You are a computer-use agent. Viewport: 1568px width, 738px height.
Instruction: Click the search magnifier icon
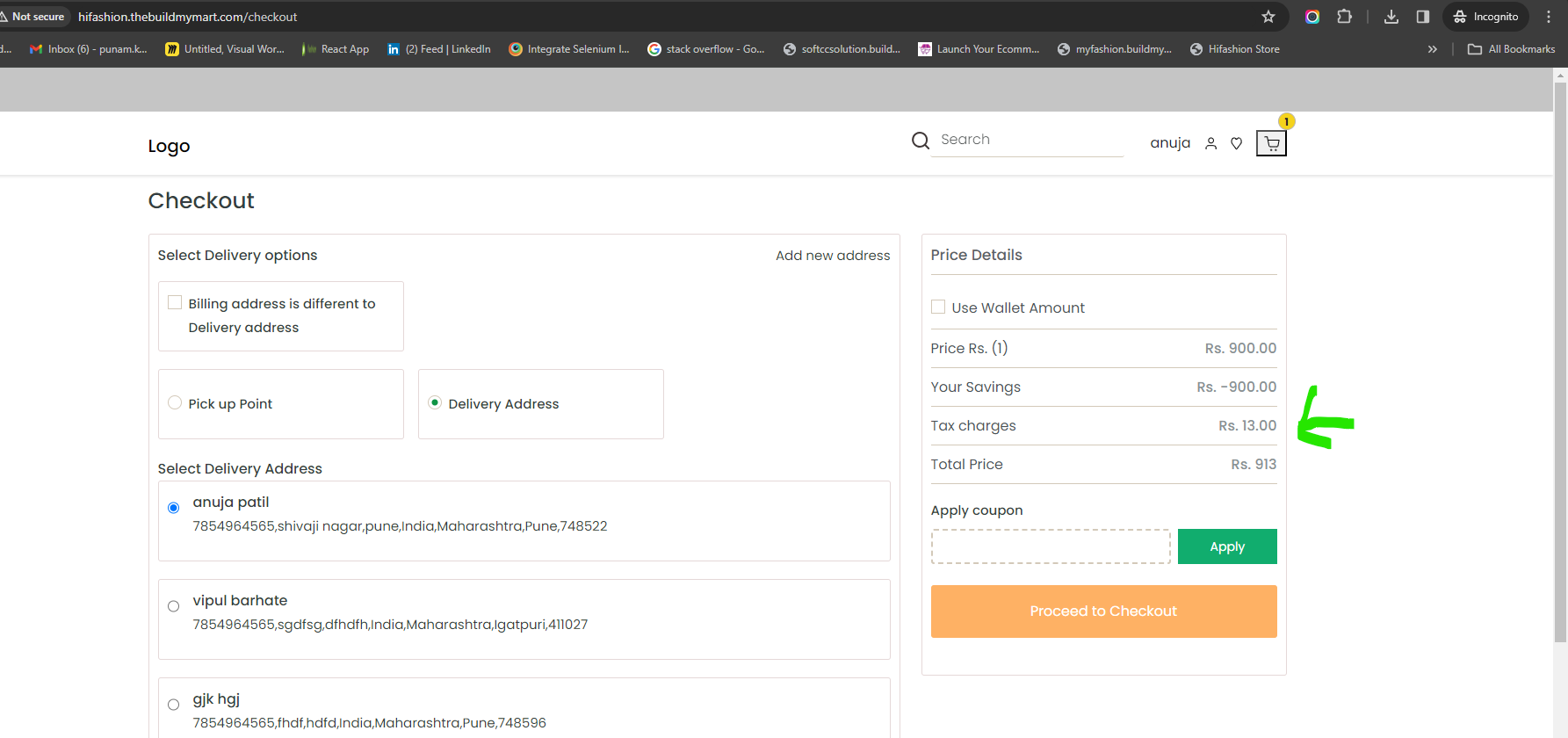pos(920,141)
